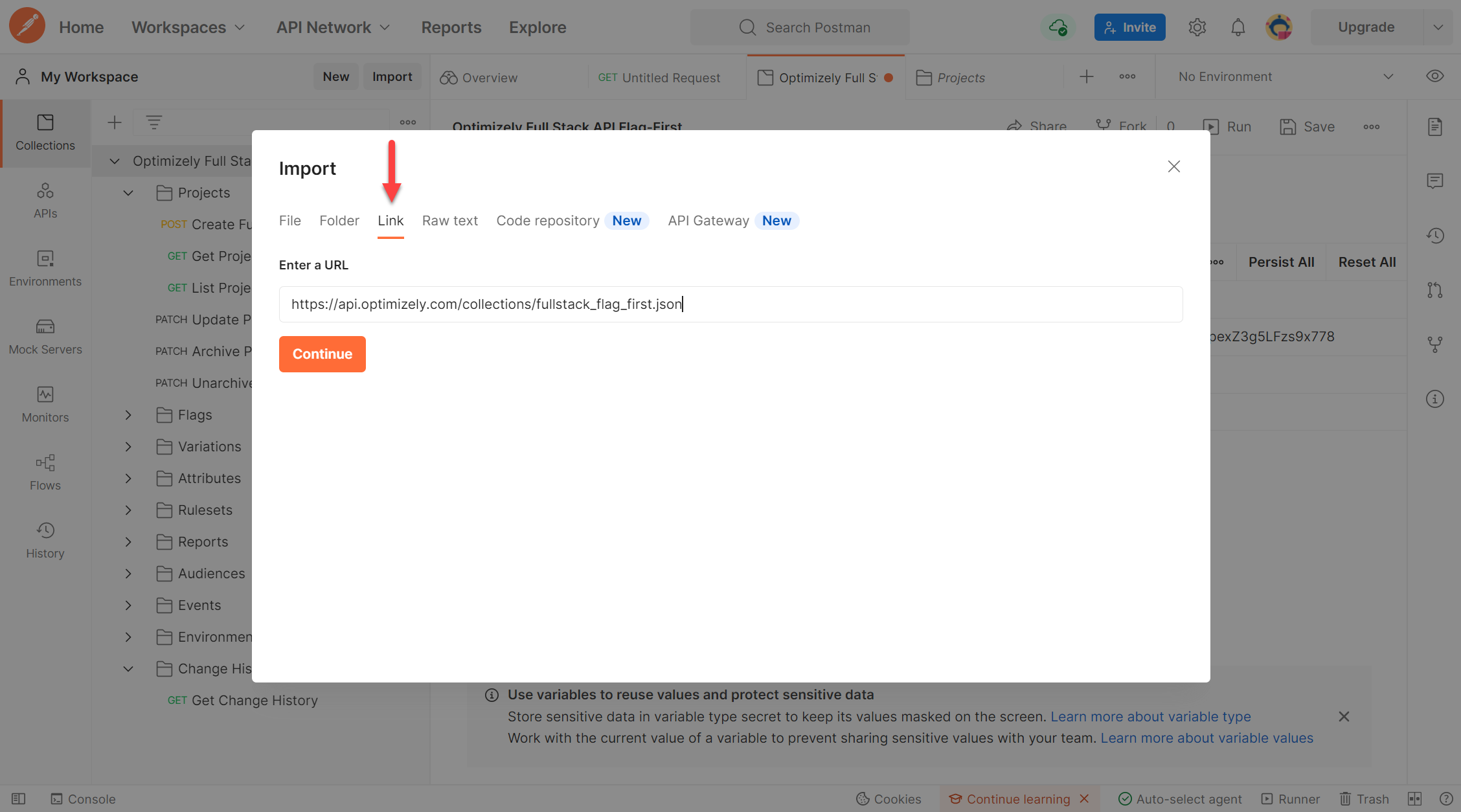Dismiss the Continue learning item
The height and width of the screenshot is (812, 1461).
(1084, 798)
